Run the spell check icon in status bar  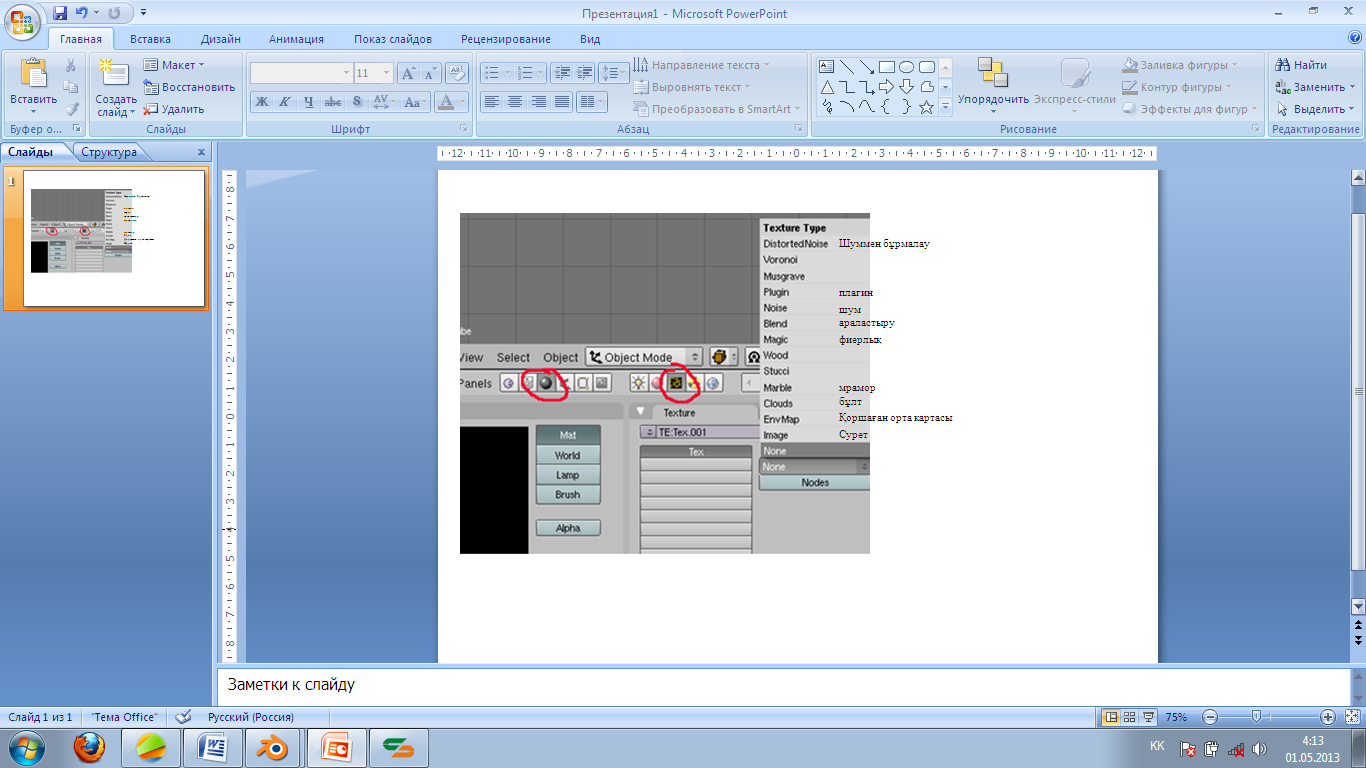tap(183, 717)
